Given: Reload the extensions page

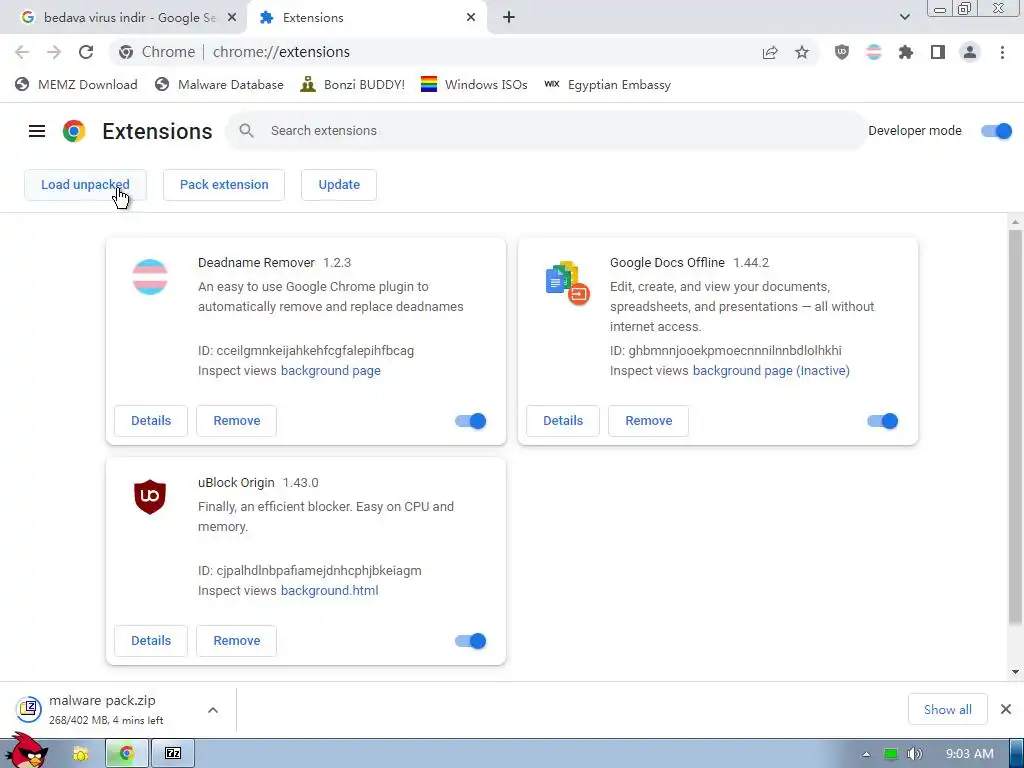Looking at the screenshot, I should tap(86, 52).
